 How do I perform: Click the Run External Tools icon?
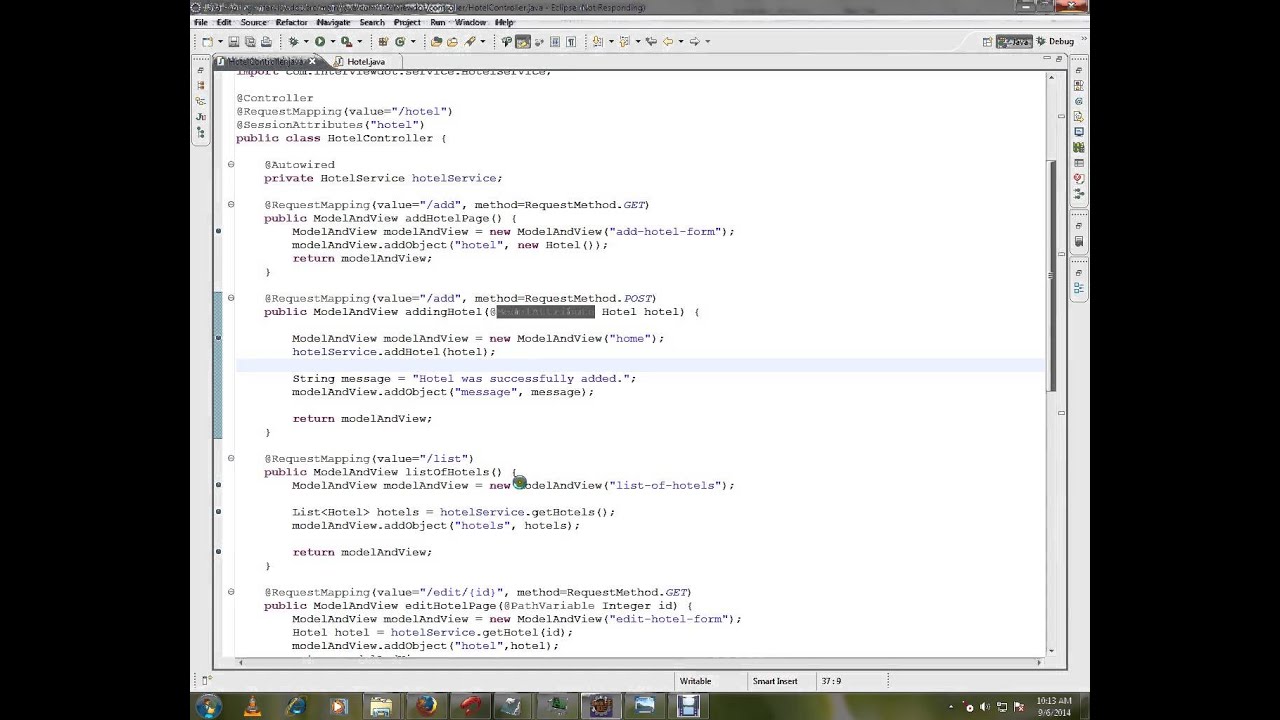pyautogui.click(x=346, y=41)
